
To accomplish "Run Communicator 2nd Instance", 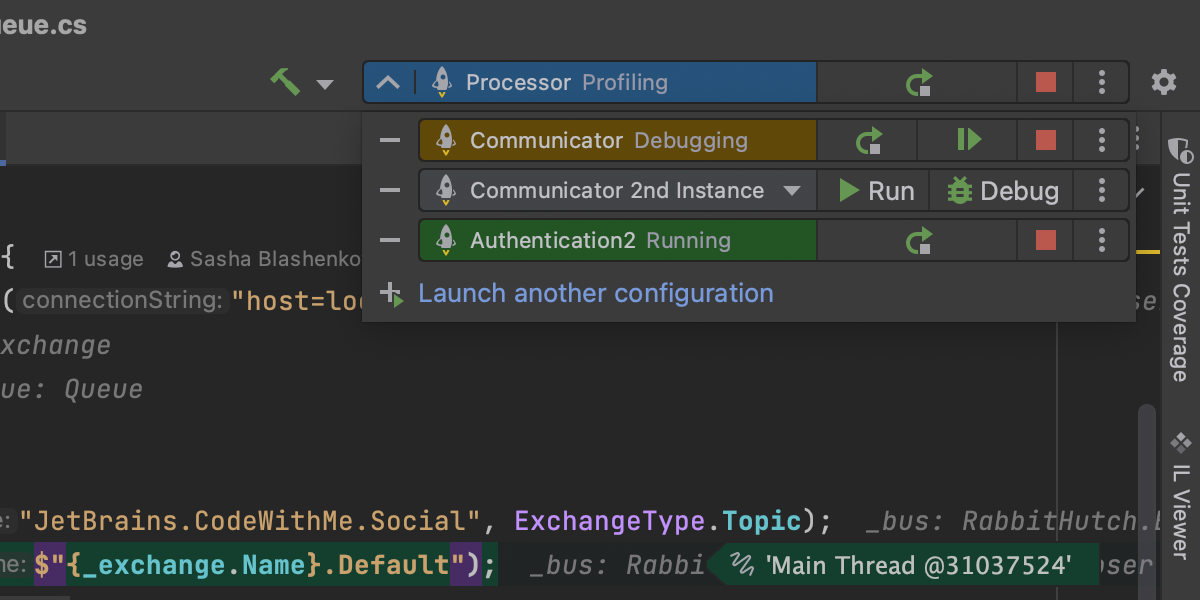I will coord(876,190).
